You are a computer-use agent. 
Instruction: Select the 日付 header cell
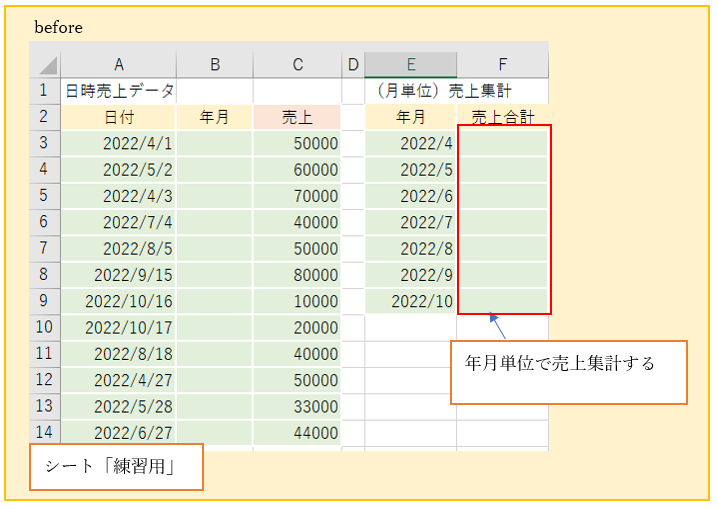pos(118,117)
